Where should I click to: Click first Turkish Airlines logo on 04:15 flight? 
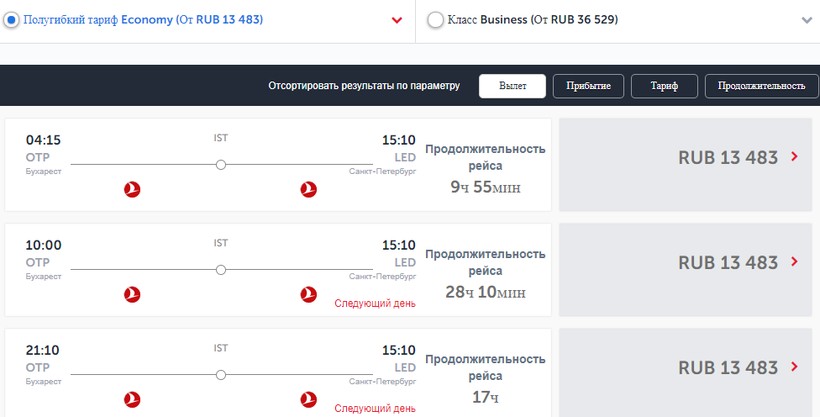(x=131, y=189)
